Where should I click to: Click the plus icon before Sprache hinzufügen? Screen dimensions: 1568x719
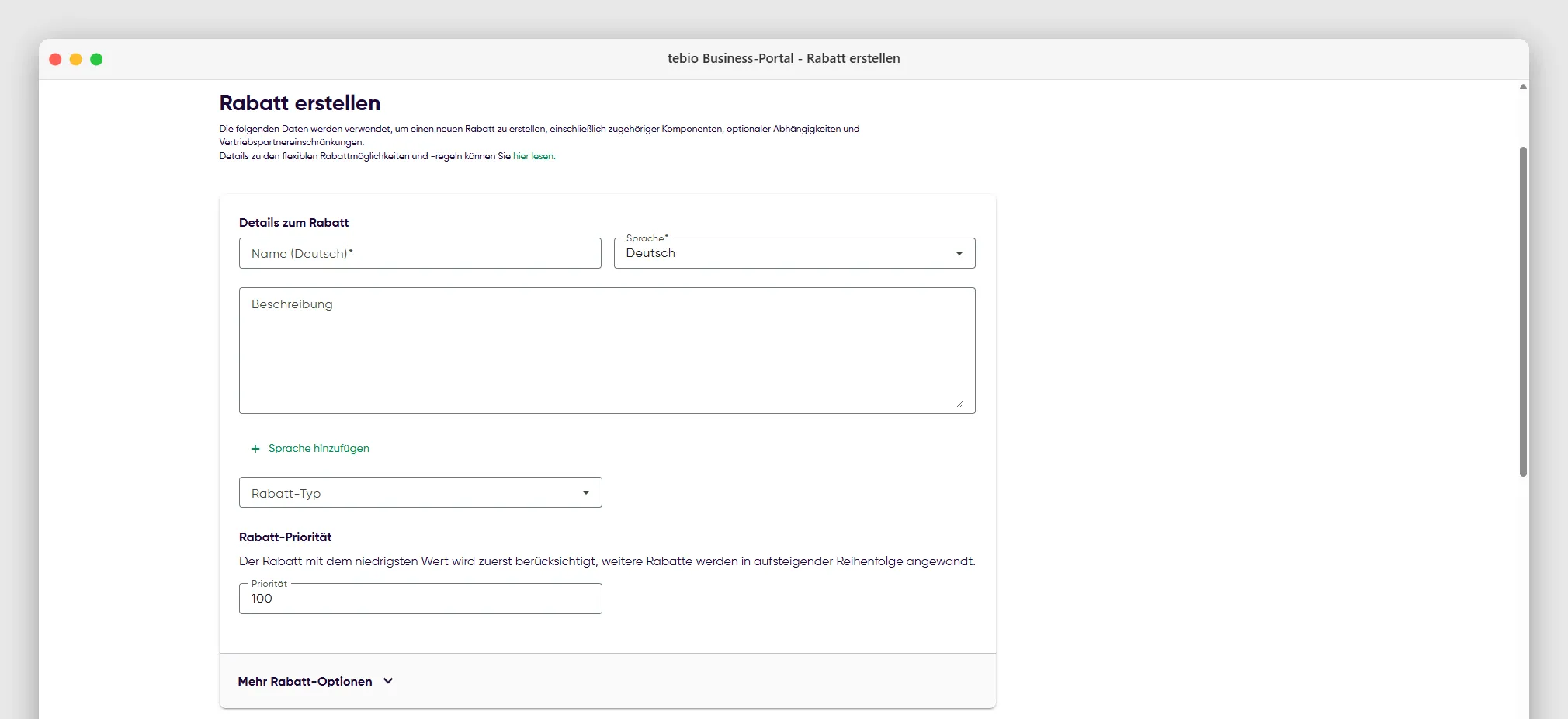[x=255, y=449]
